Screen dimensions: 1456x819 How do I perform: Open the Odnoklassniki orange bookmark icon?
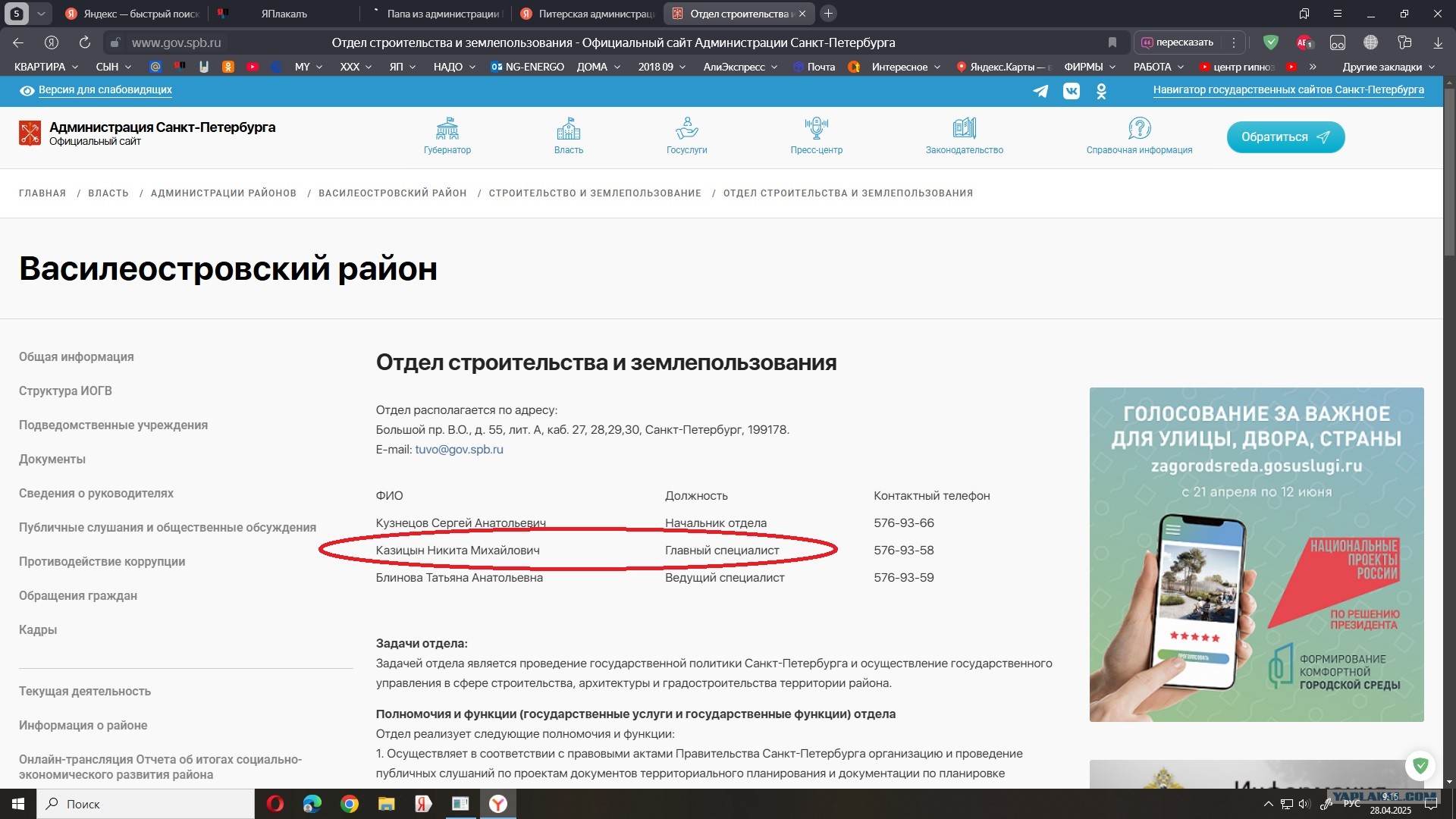coord(228,67)
